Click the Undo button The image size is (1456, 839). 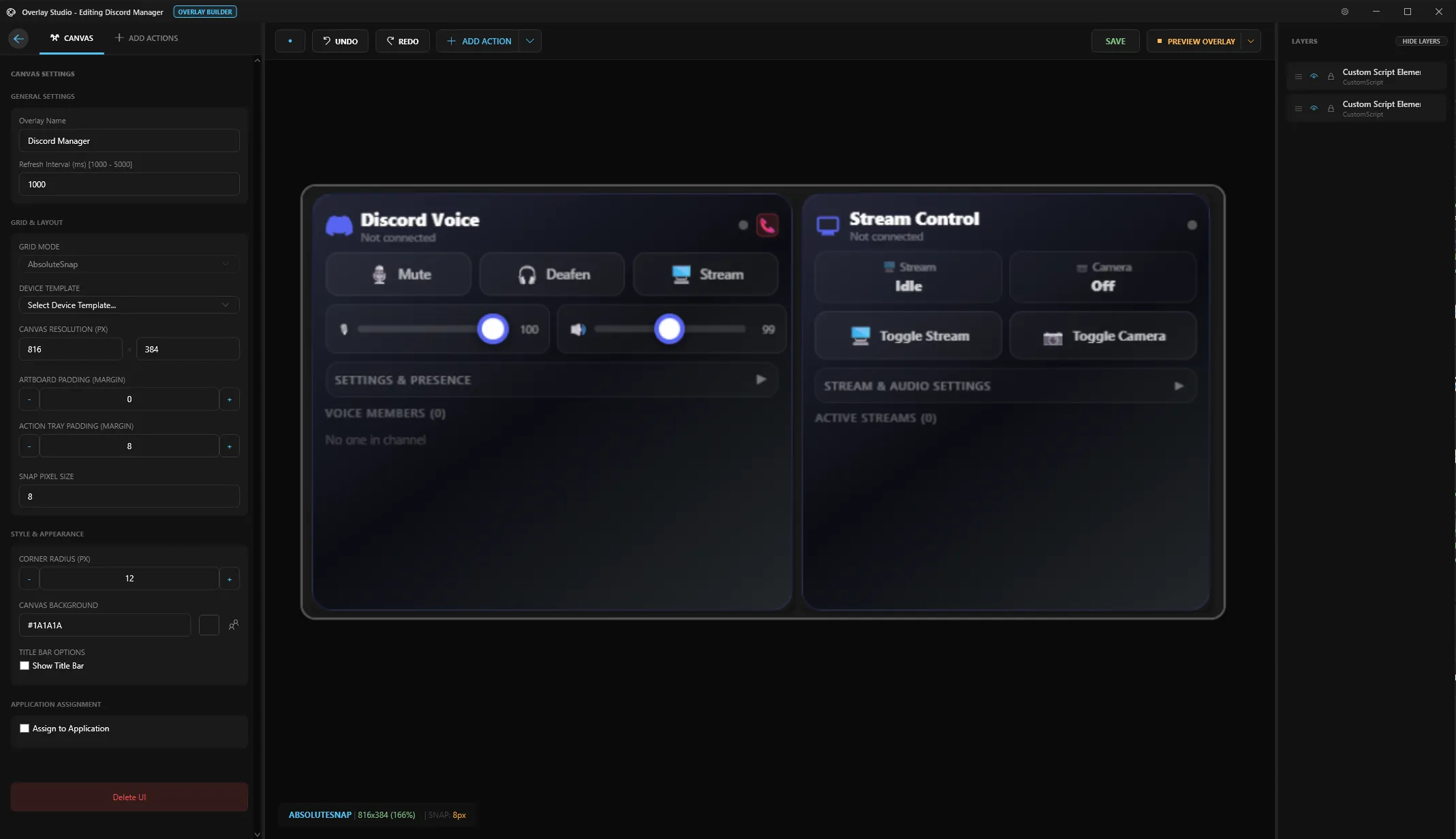point(340,41)
